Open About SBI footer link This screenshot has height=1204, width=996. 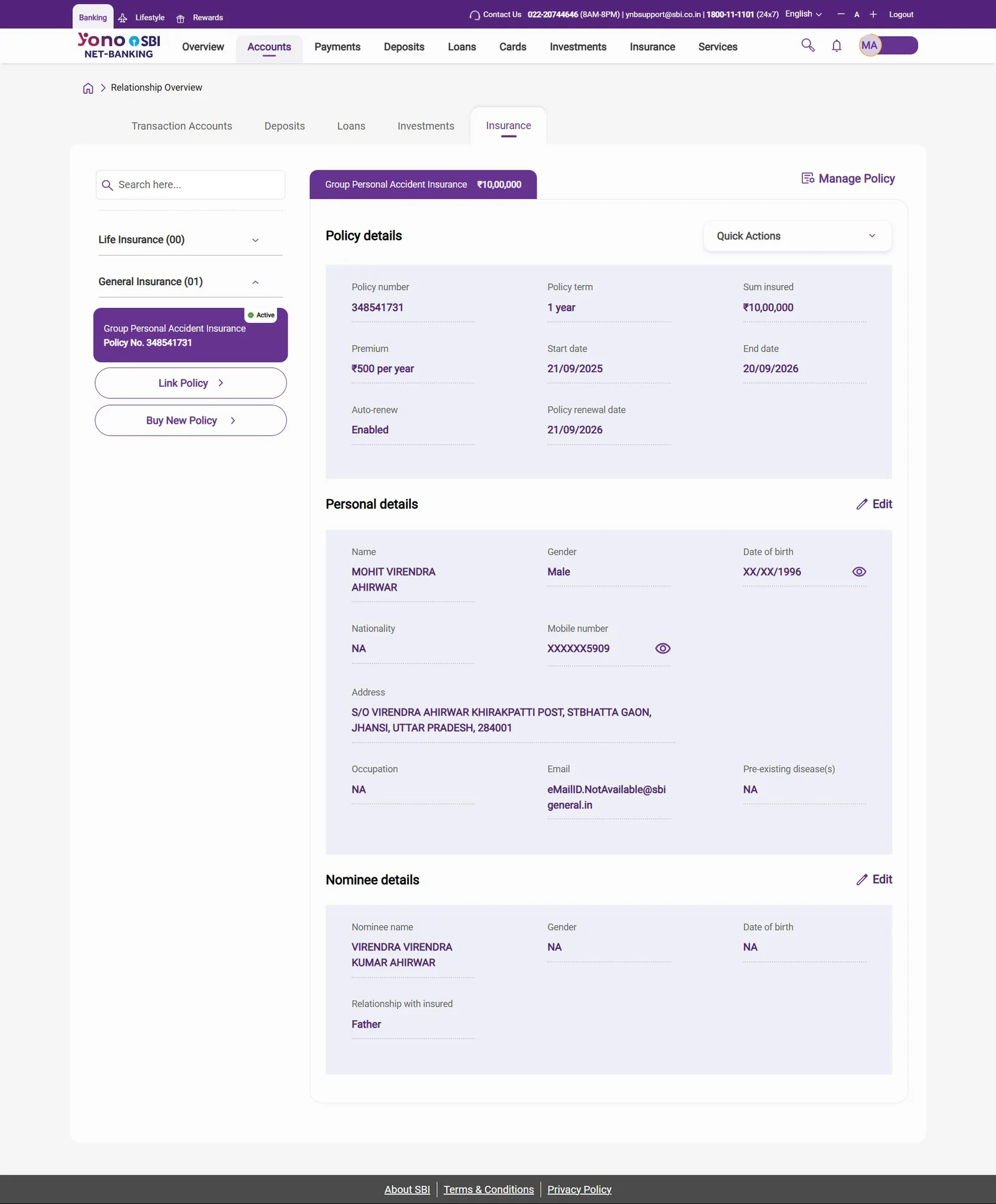(407, 1189)
